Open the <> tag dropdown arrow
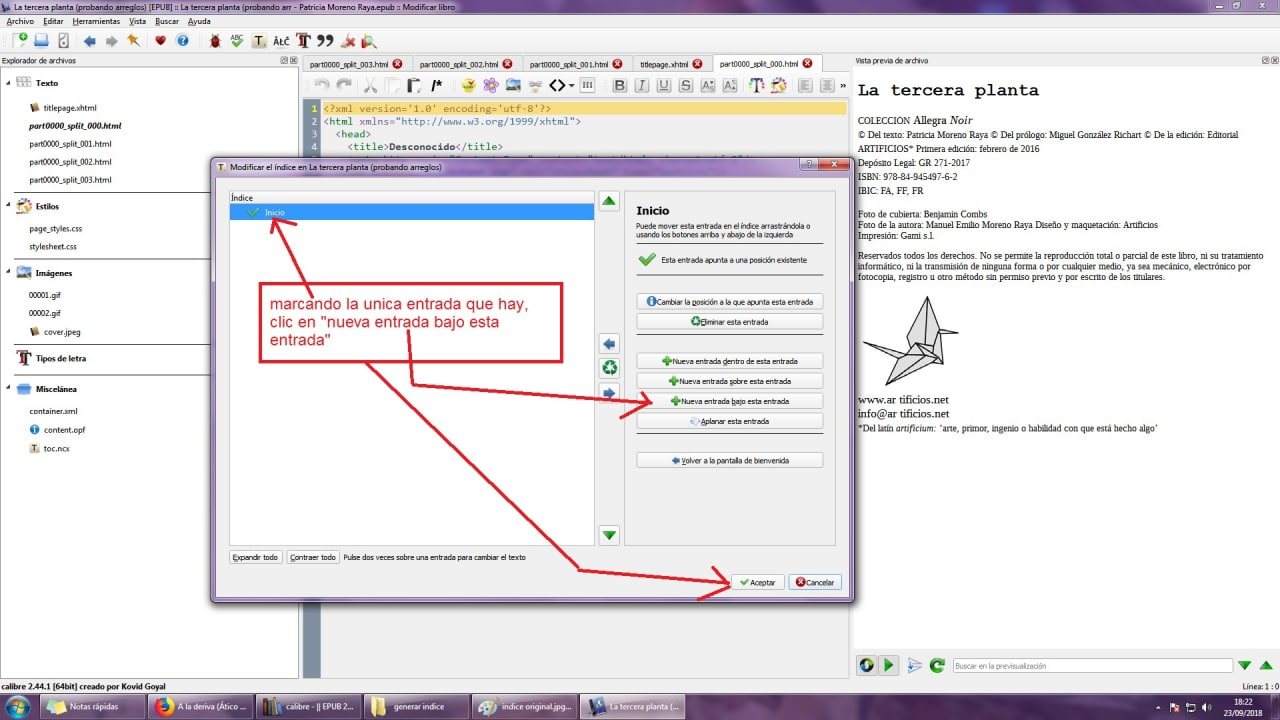Image resolution: width=1280 pixels, height=720 pixels. 571,86
